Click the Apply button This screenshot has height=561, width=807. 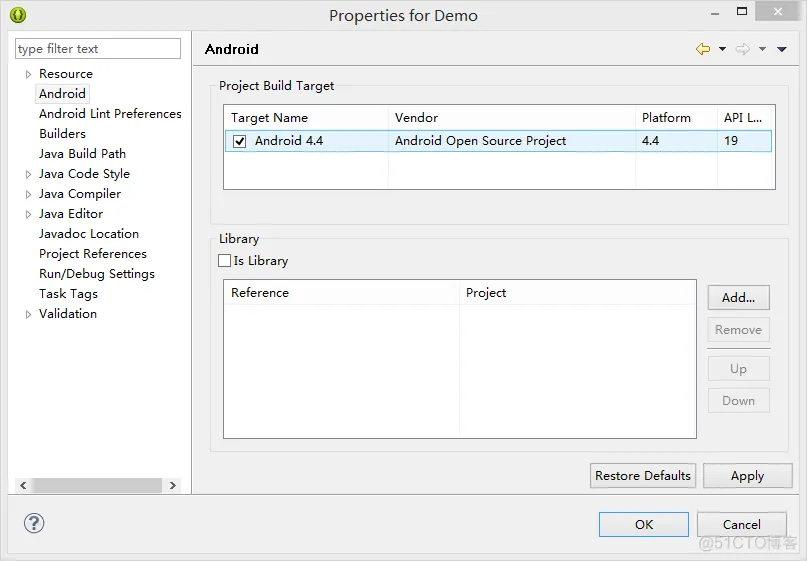click(747, 476)
